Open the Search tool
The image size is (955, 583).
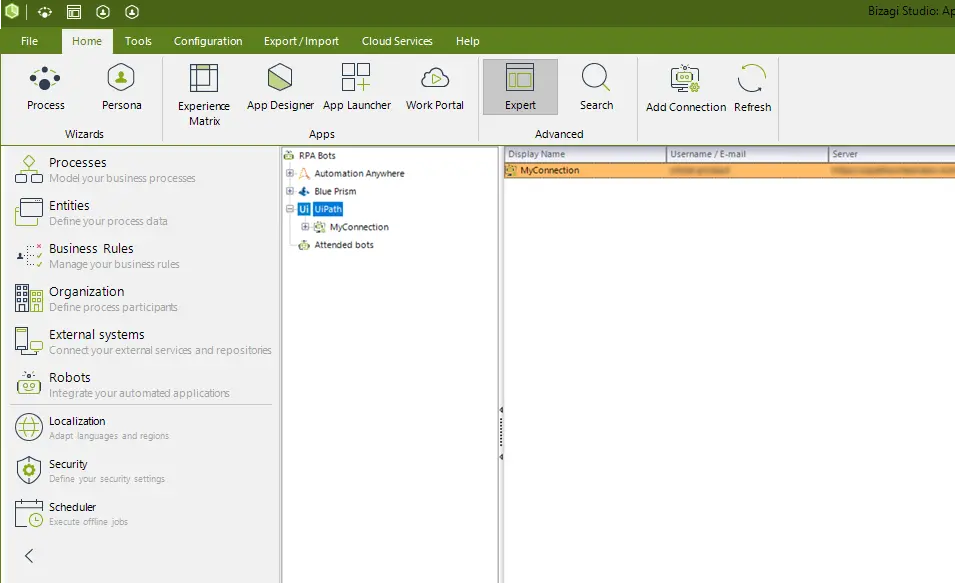click(x=596, y=88)
